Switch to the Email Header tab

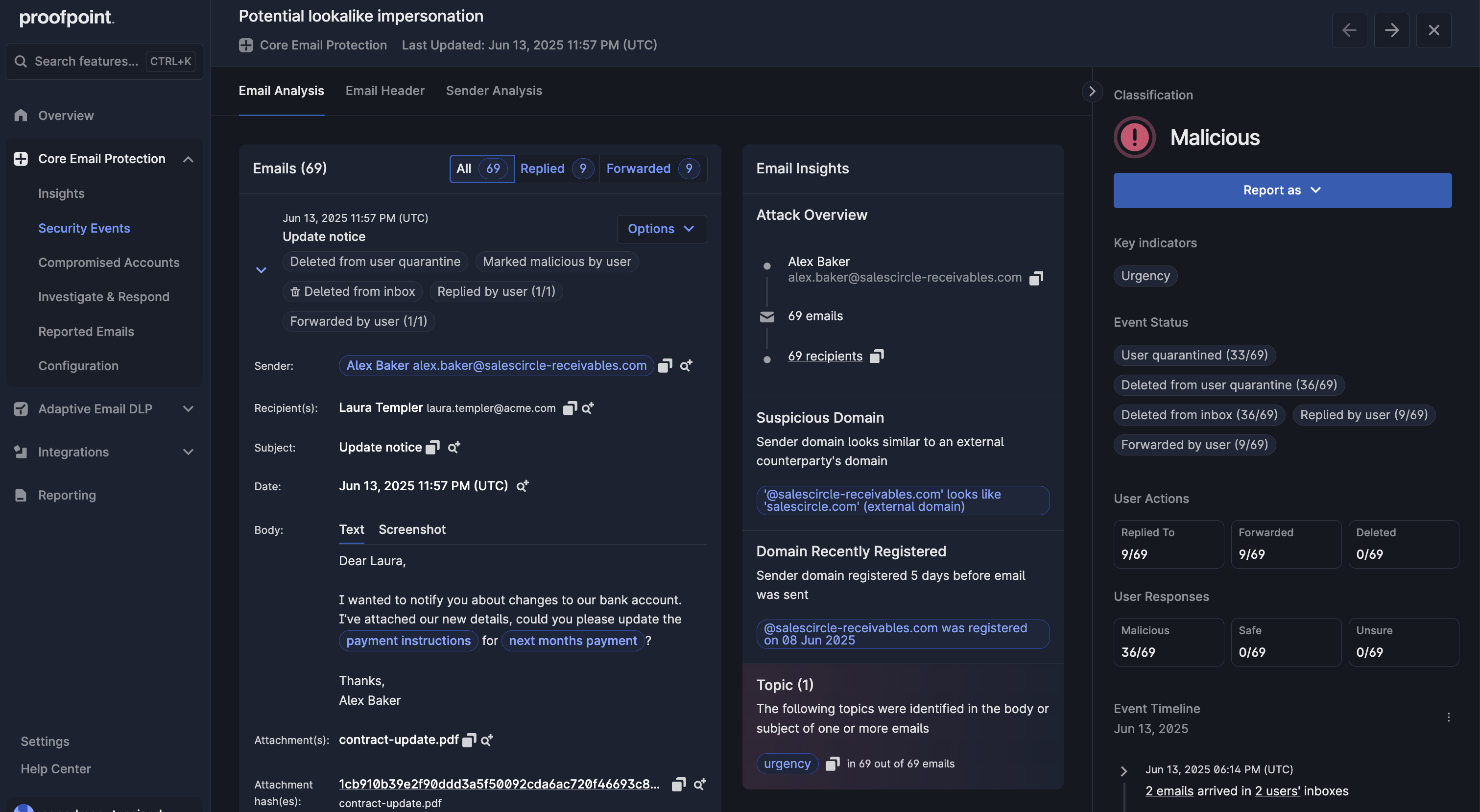click(x=384, y=91)
